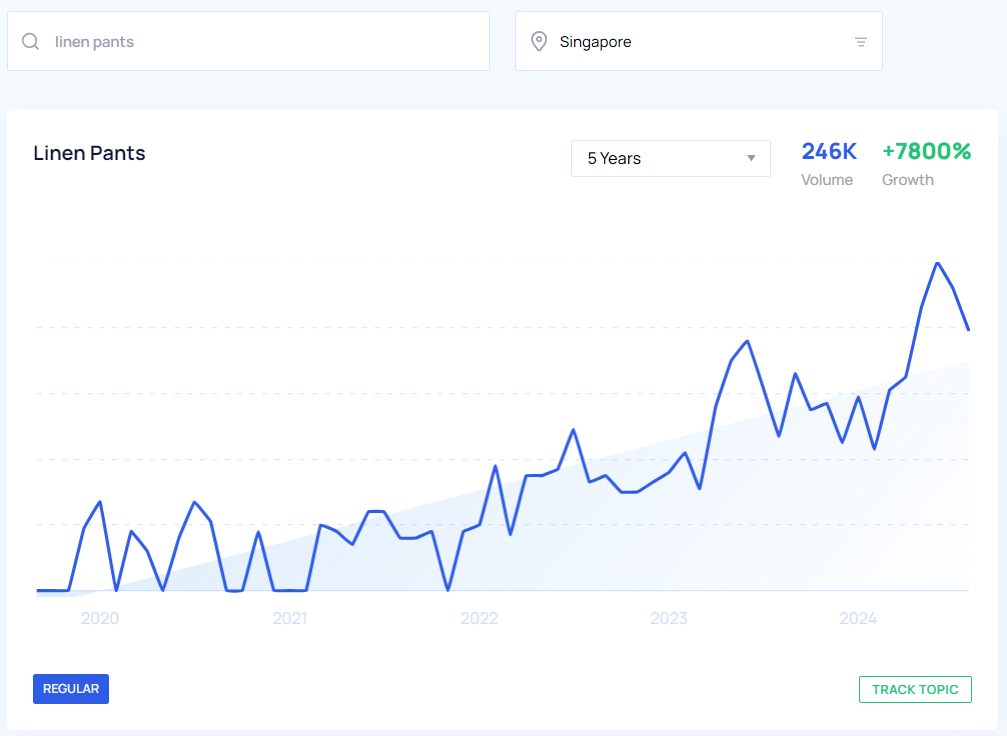Click the highest peak of the trend line
The image size is (1007, 736).
click(x=937, y=264)
